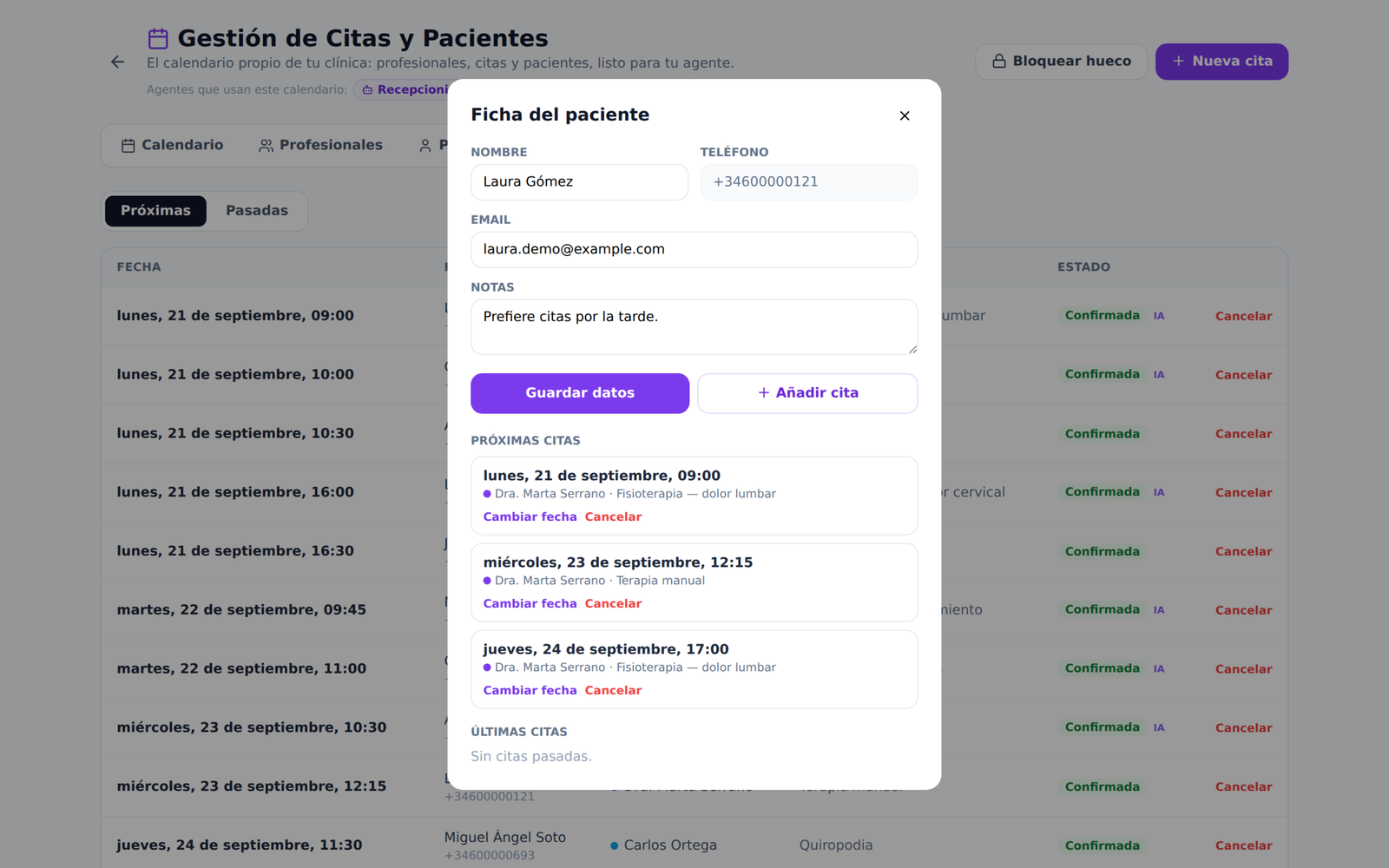Edit the Nombre field with Laura Gómez
The width and height of the screenshot is (1389, 868).
(x=579, y=182)
